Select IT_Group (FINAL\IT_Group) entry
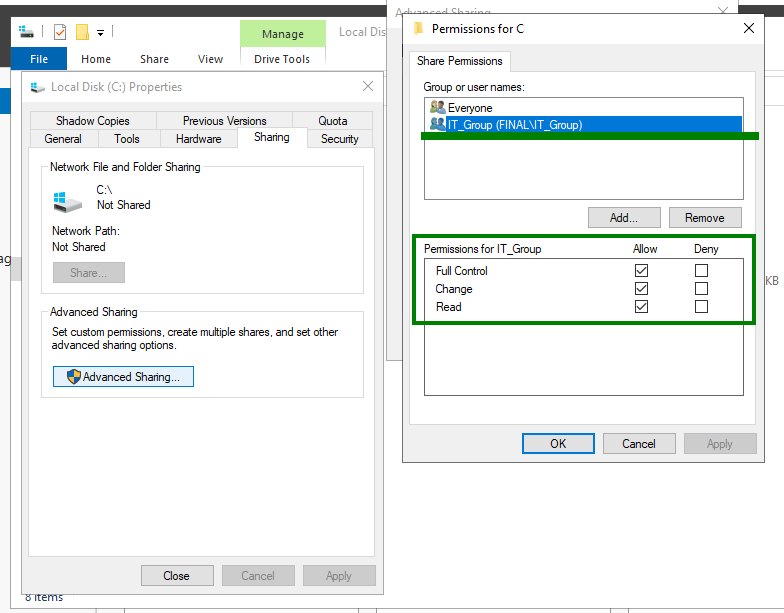 coord(584,124)
